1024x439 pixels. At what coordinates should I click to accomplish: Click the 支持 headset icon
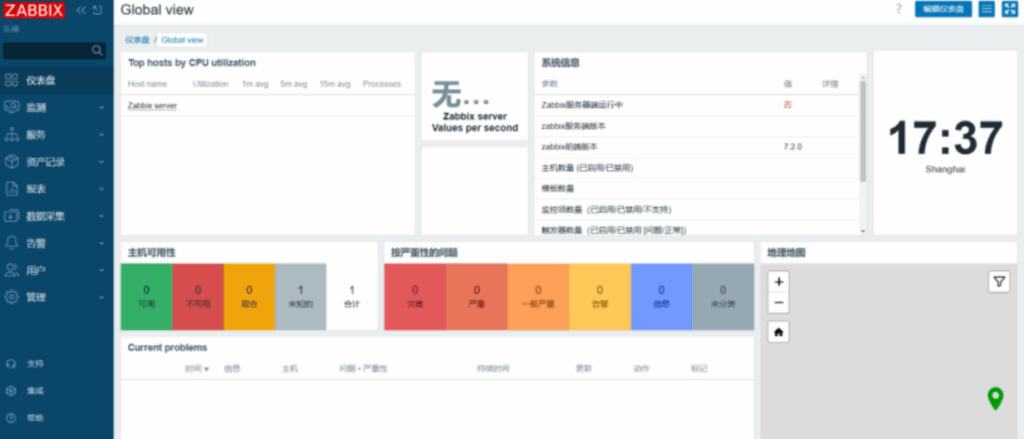(x=10, y=363)
